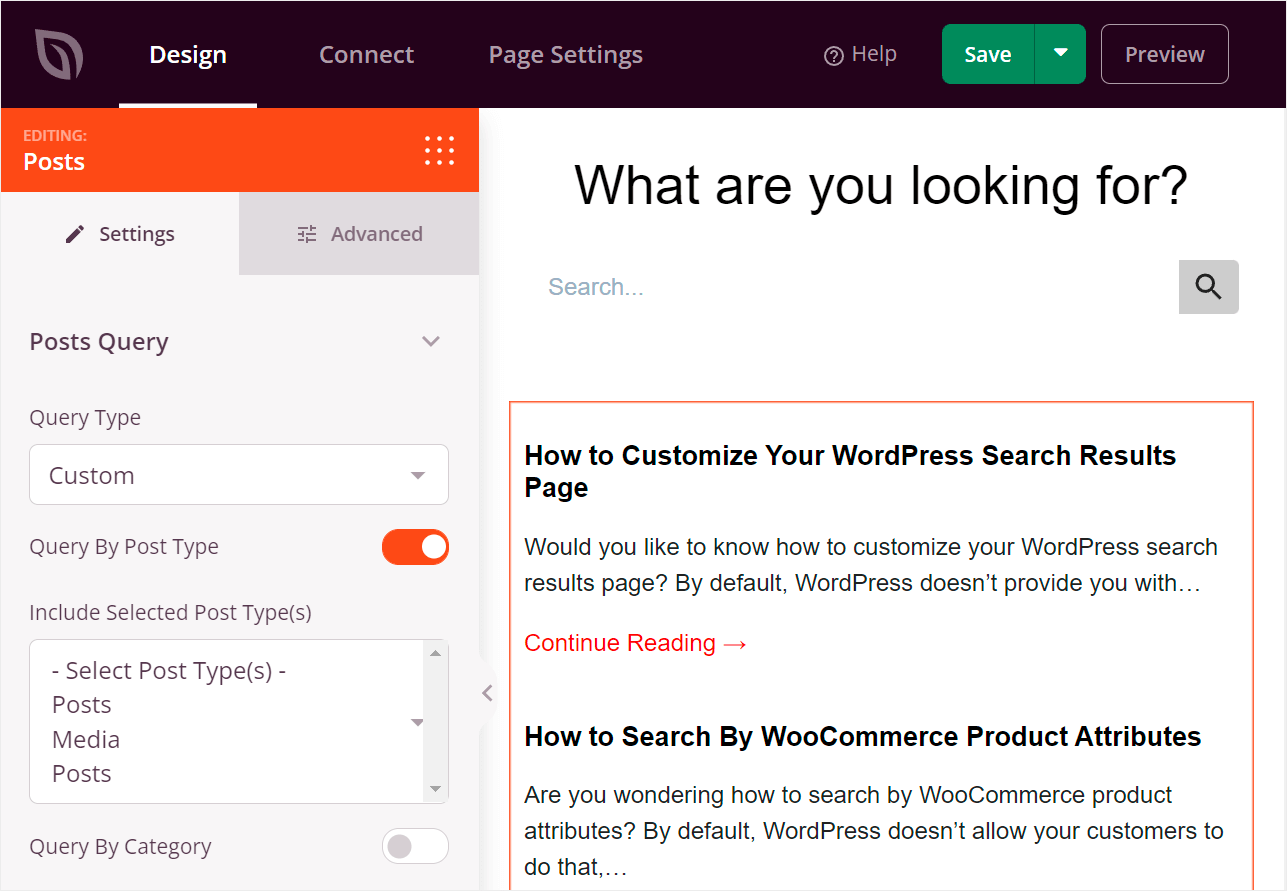
Task: Click the post type list scroll-up arrow
Action: click(x=435, y=654)
